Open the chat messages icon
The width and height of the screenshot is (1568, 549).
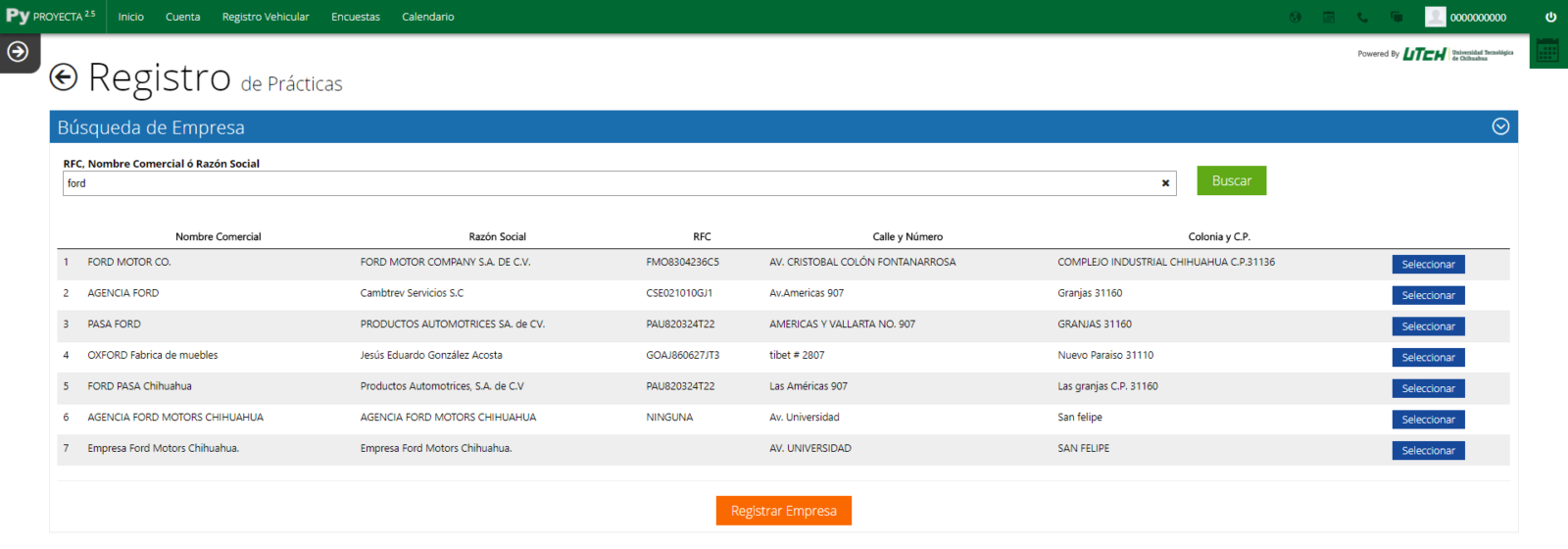(x=1396, y=17)
